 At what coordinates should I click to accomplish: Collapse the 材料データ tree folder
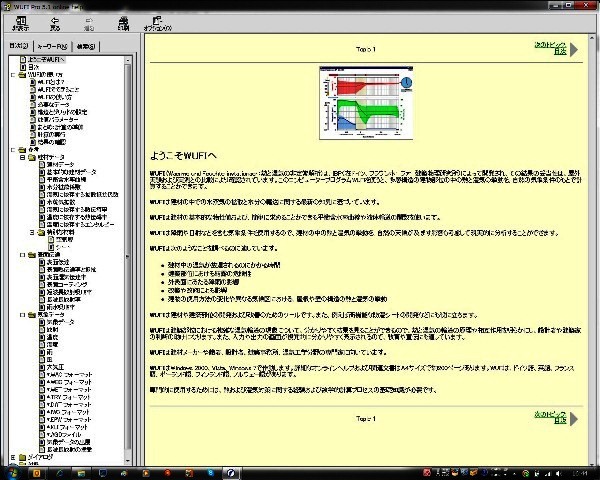[20, 158]
